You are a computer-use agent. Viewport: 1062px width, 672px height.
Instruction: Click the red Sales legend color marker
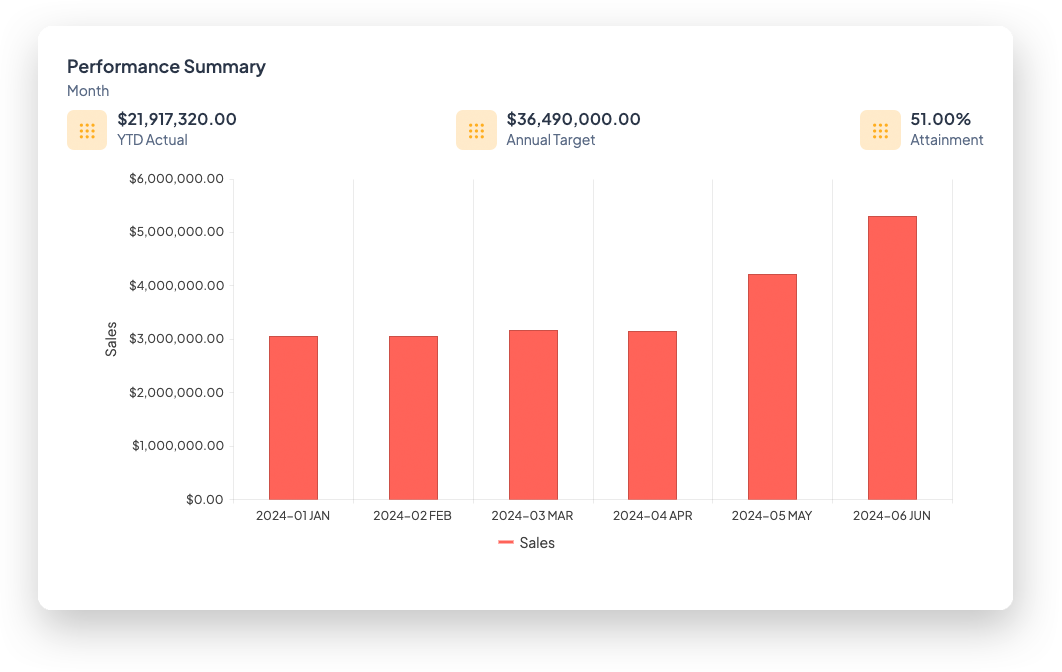click(506, 543)
